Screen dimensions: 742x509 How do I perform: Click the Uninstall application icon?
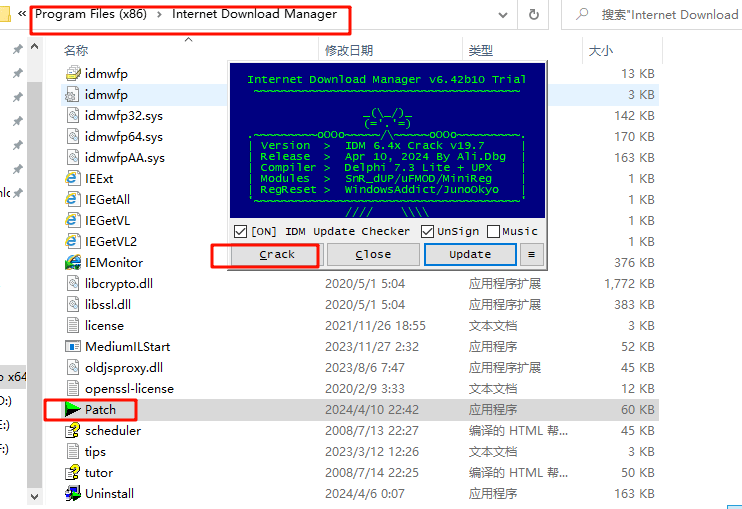coord(72,493)
